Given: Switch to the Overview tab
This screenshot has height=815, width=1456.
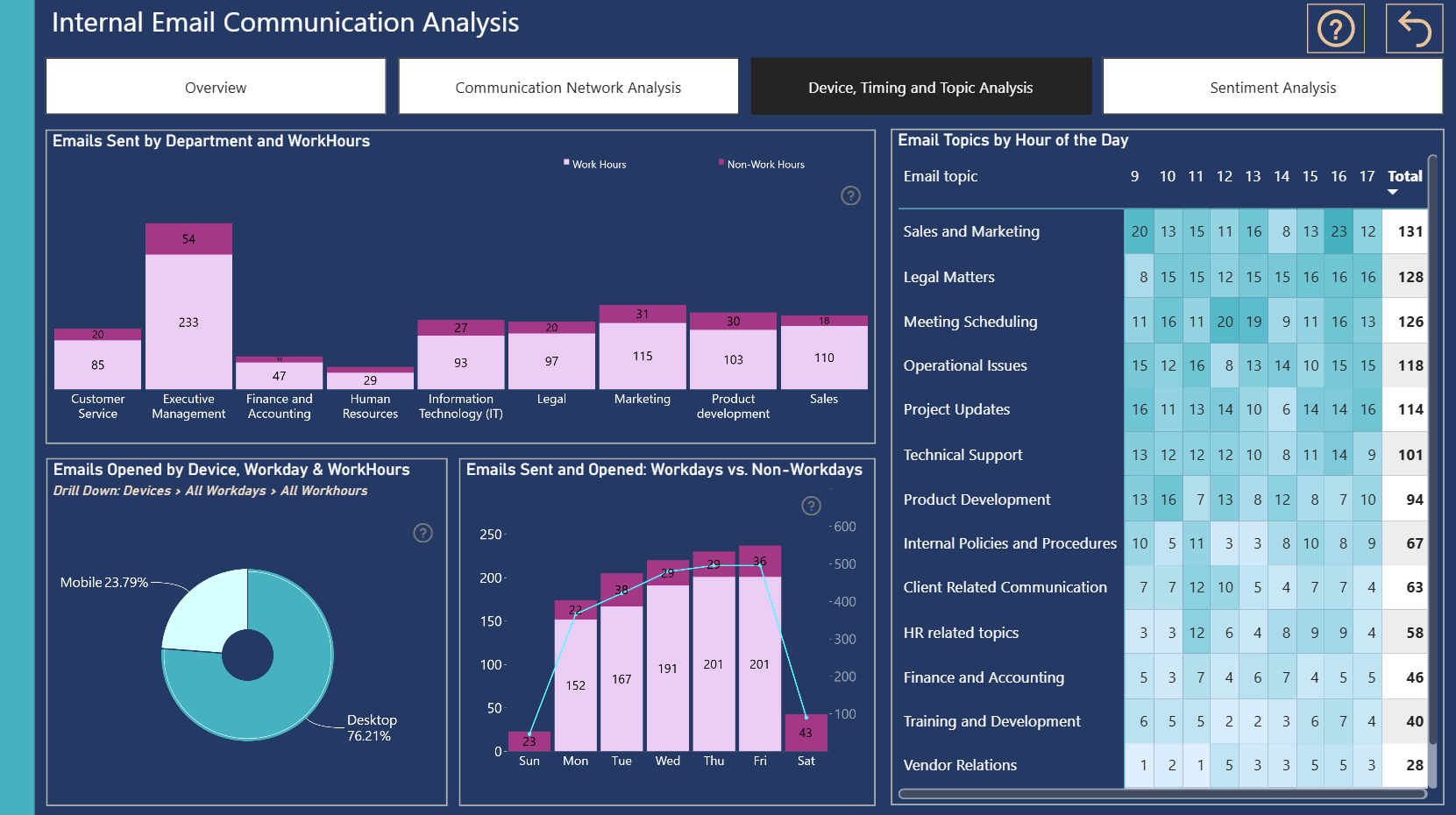Looking at the screenshot, I should pos(216,87).
